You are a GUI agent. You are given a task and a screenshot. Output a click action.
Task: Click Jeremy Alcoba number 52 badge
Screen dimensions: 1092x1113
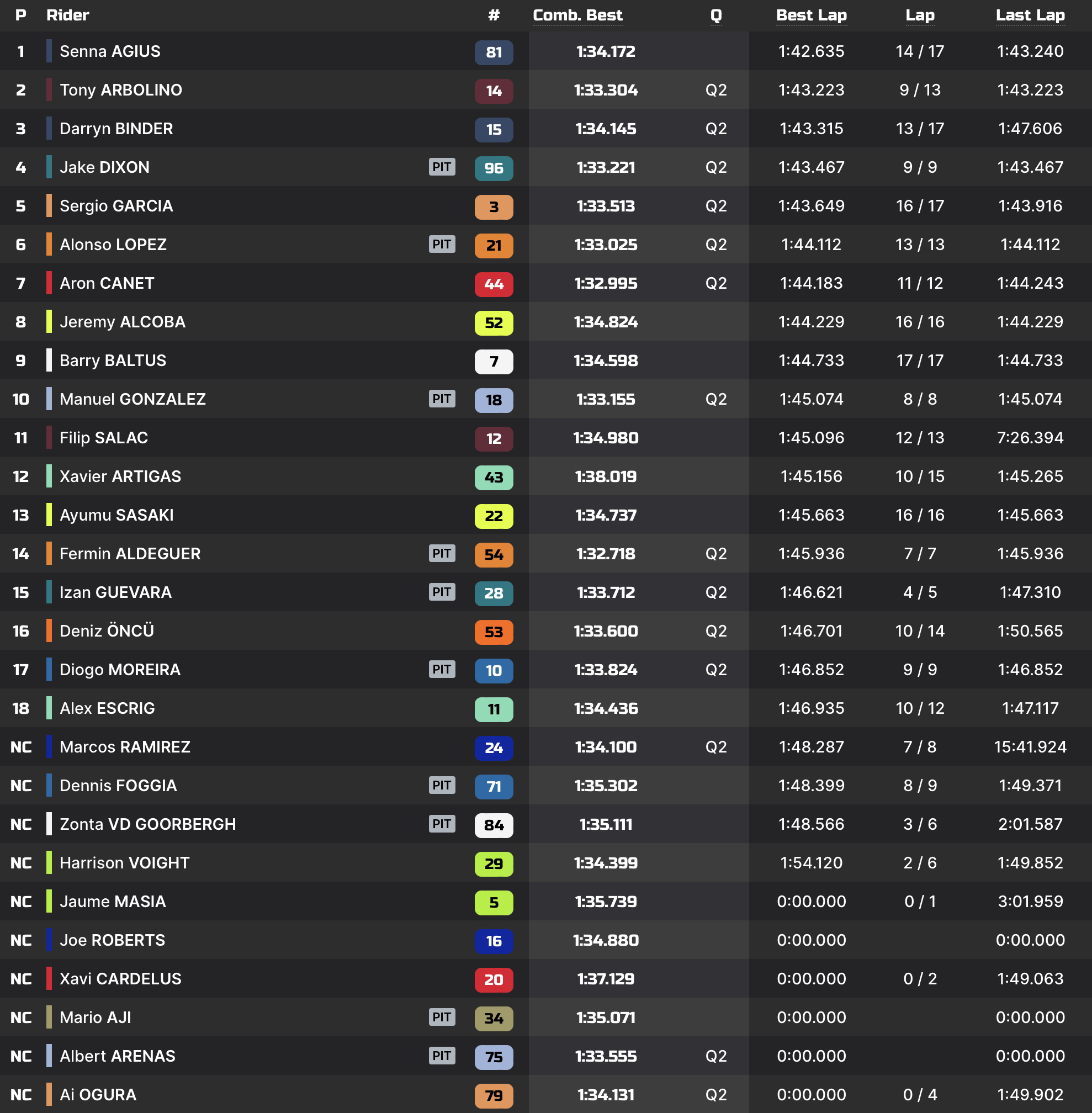point(493,323)
